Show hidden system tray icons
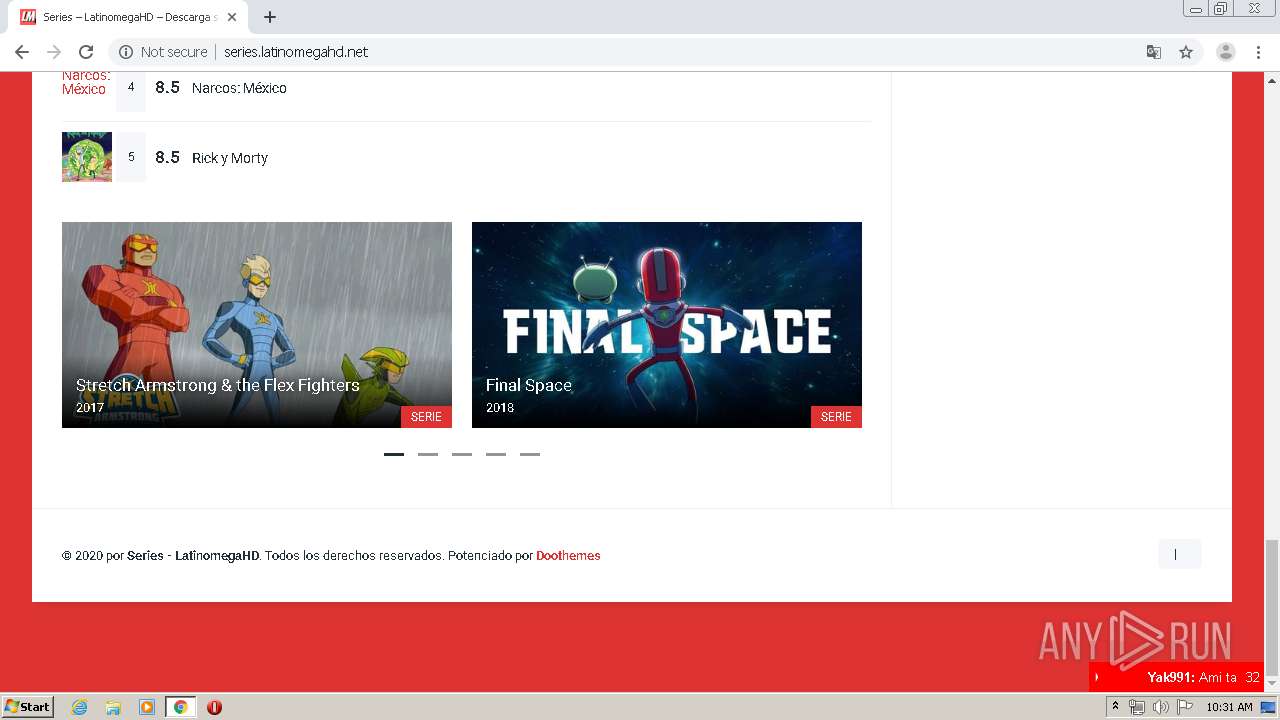 [x=1115, y=707]
